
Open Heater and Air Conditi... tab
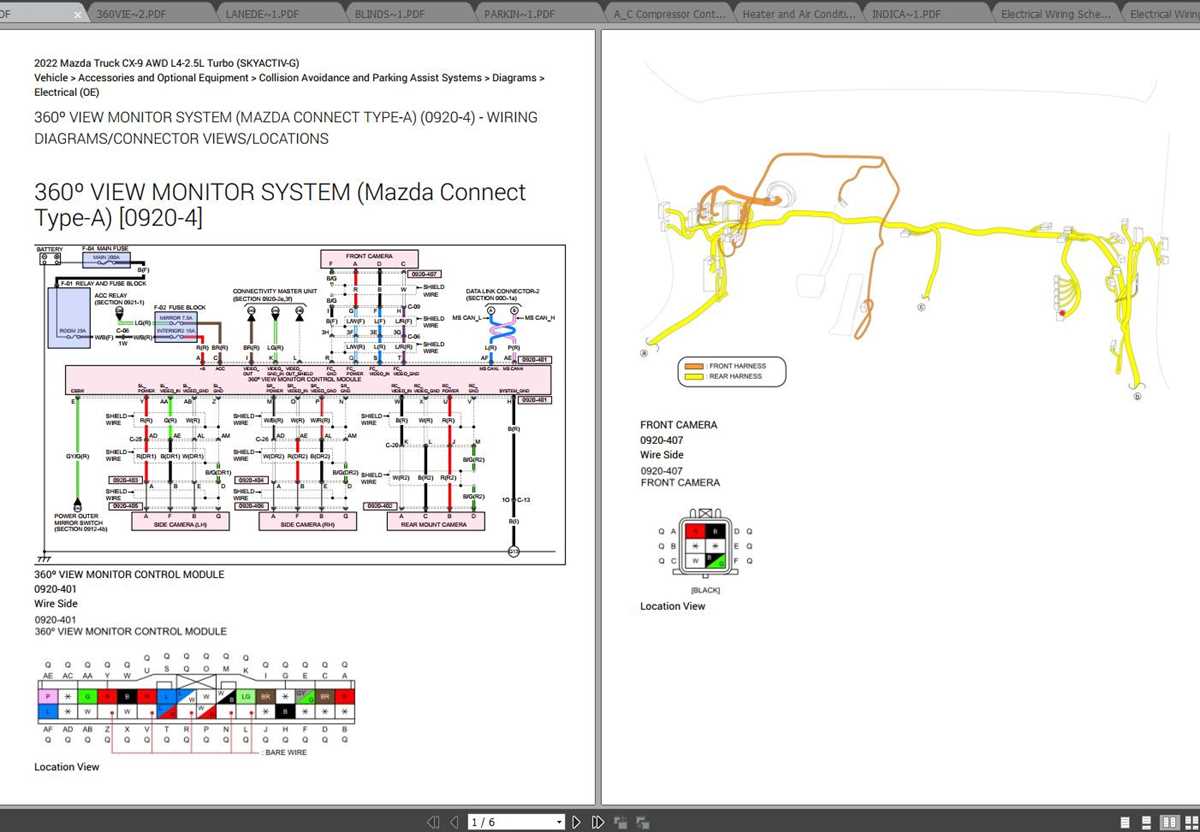tap(799, 14)
